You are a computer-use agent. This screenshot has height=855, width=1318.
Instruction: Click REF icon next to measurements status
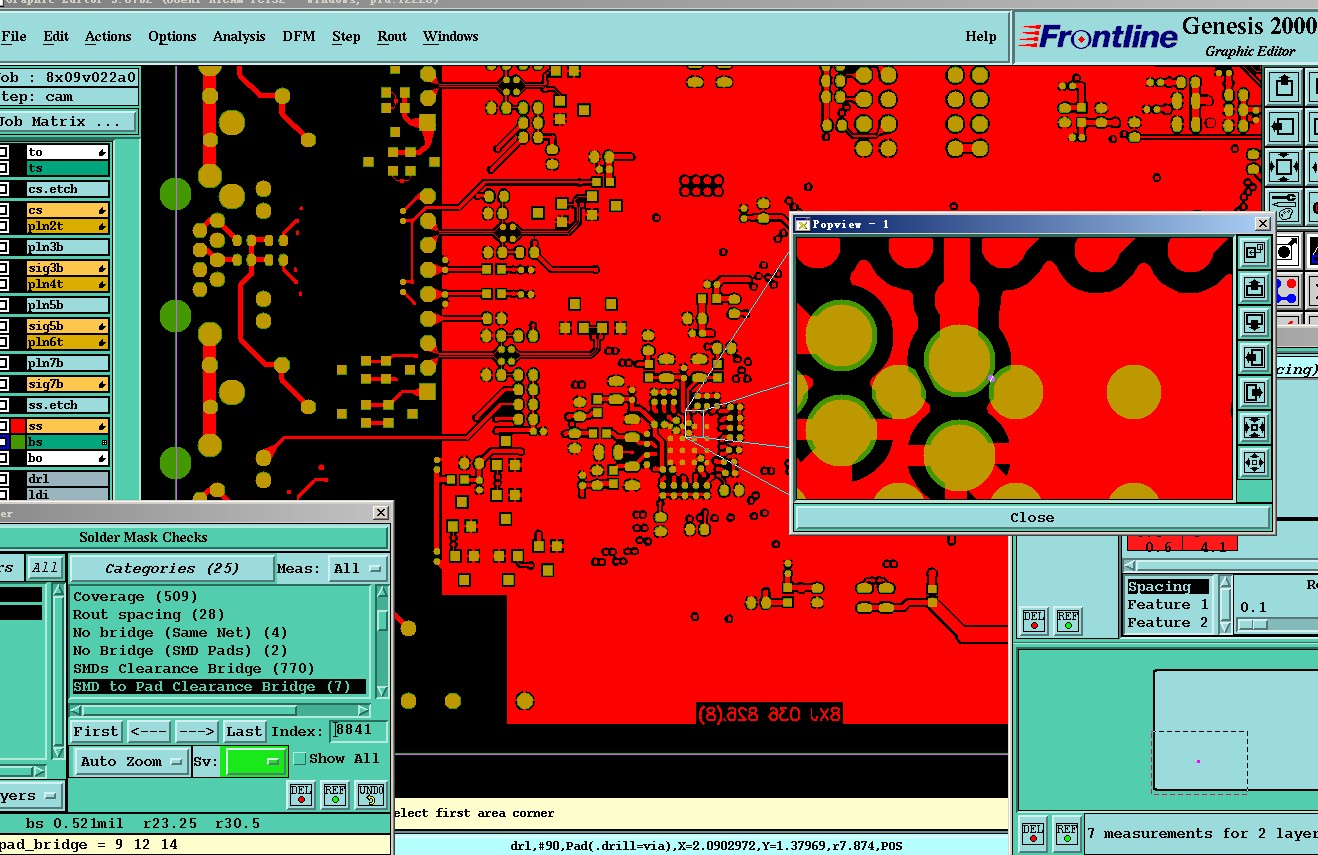[1067, 833]
